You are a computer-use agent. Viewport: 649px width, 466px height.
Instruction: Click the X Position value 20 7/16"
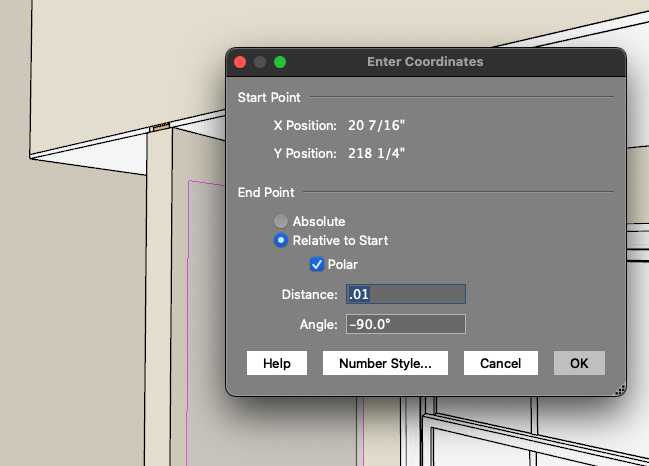tap(376, 125)
